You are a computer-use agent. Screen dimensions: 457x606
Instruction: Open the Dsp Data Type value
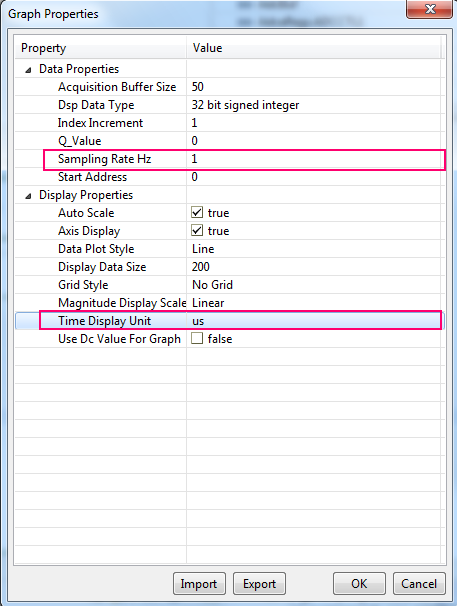click(314, 105)
